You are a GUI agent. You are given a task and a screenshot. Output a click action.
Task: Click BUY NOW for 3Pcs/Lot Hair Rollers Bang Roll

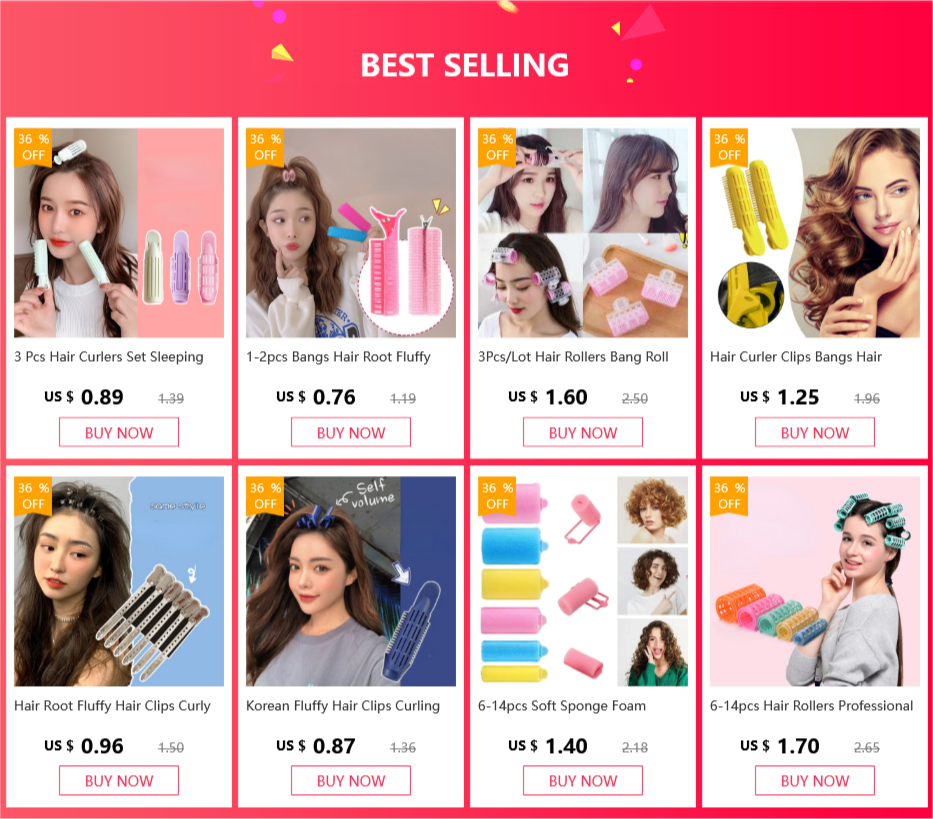[583, 432]
